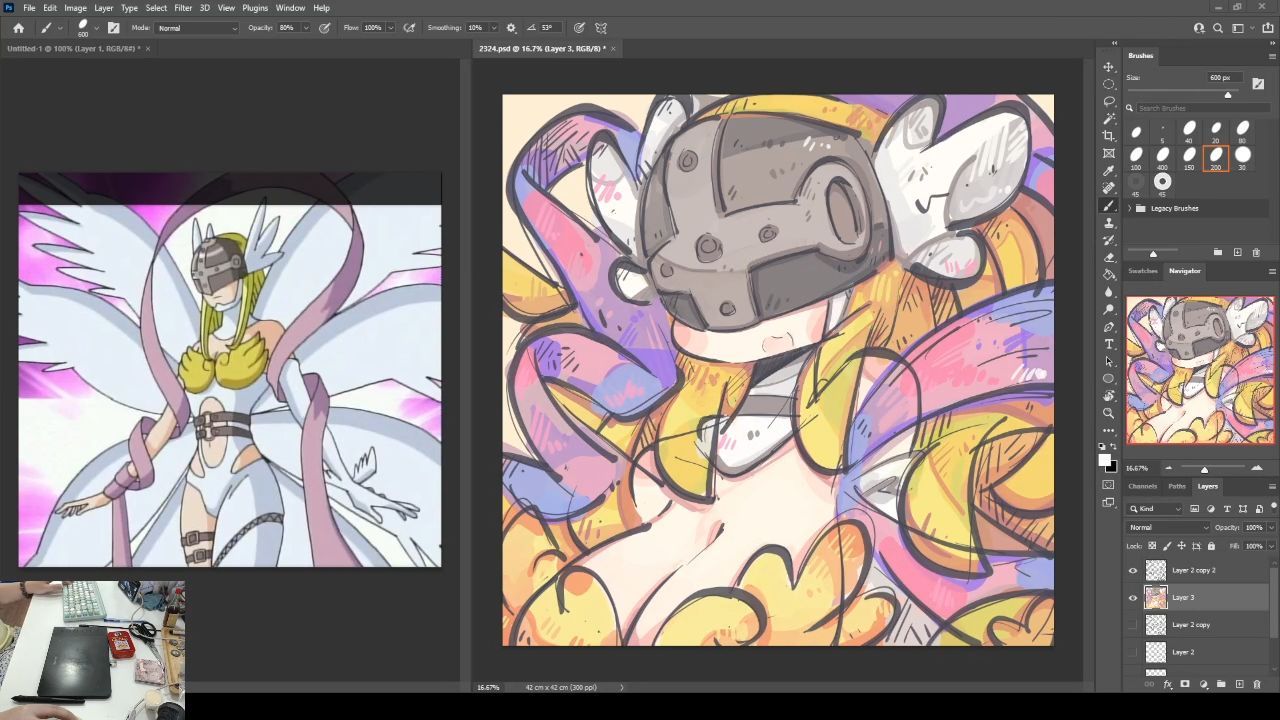Toggle lock all for layer
Viewport: 1280px width, 720px height.
point(1211,546)
